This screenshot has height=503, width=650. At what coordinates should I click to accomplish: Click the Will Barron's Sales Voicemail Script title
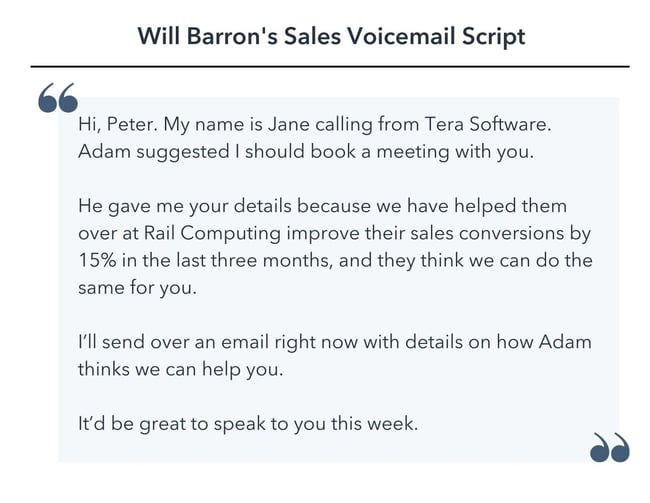click(x=331, y=37)
